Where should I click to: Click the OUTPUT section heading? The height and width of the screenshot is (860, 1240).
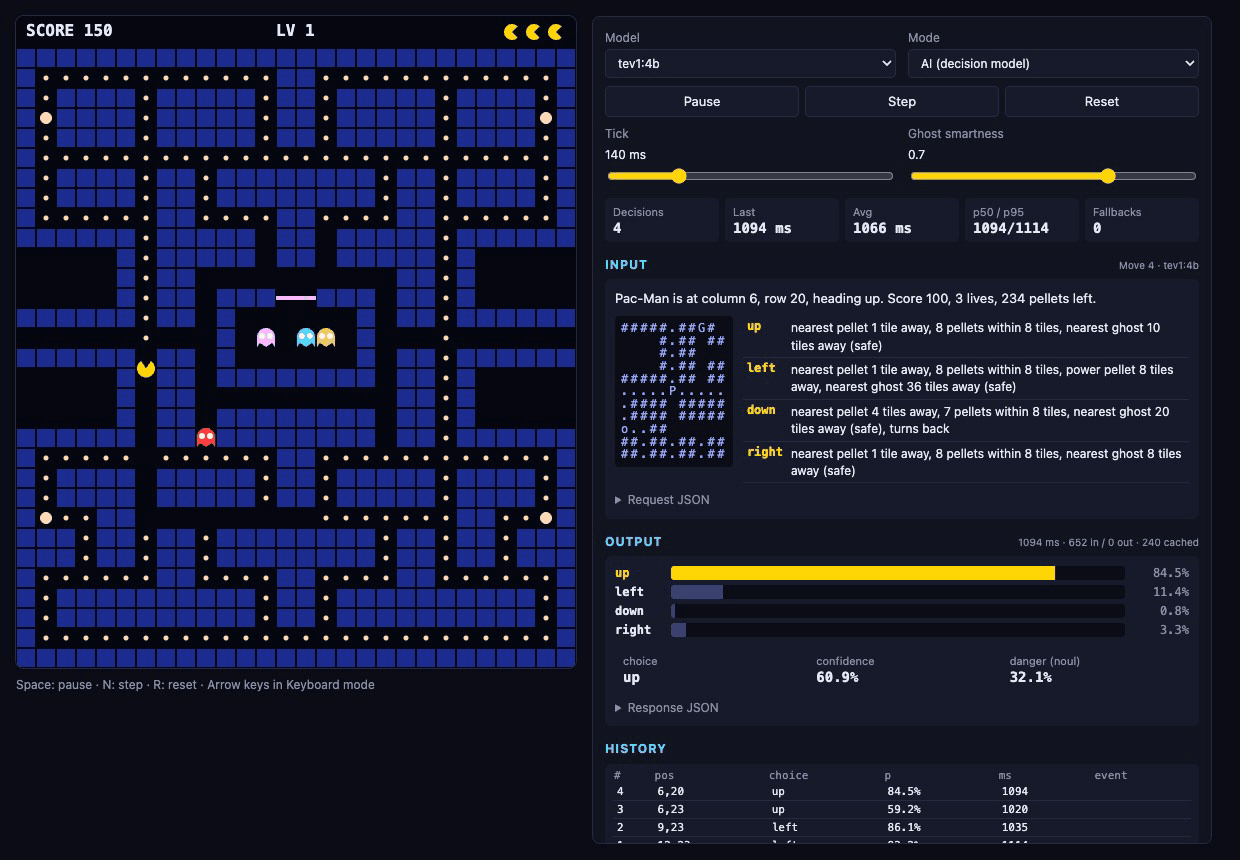(x=633, y=541)
